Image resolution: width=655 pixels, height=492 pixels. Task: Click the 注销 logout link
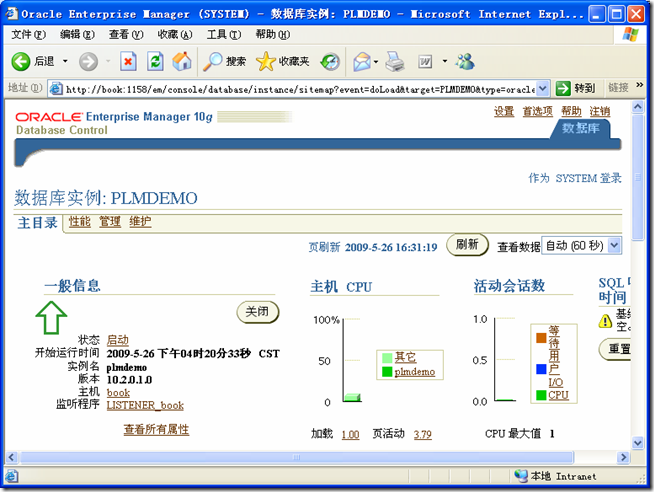point(599,111)
